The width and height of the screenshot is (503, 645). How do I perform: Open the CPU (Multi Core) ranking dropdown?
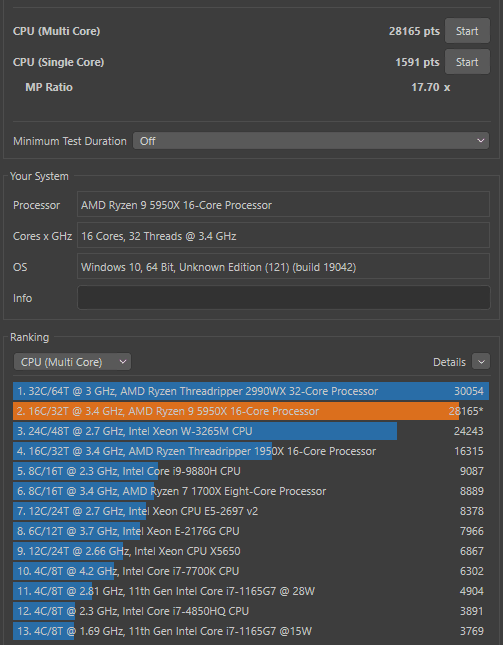[x=72, y=362]
